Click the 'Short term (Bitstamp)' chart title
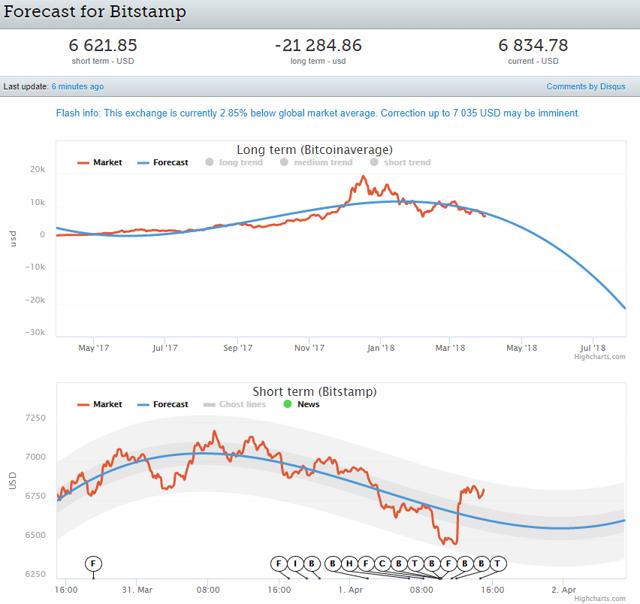The height and width of the screenshot is (604, 640). [x=315, y=392]
